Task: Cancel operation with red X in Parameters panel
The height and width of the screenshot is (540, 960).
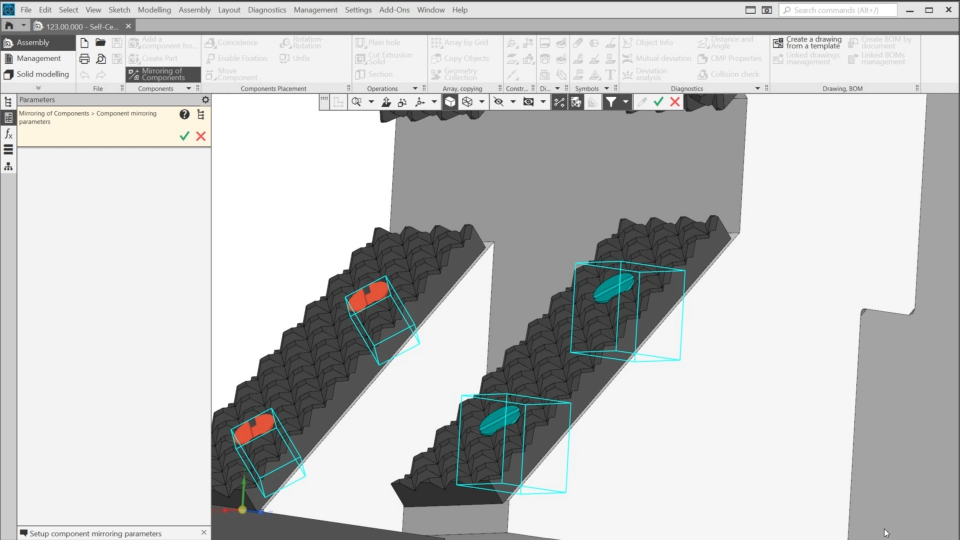Action: (x=201, y=136)
